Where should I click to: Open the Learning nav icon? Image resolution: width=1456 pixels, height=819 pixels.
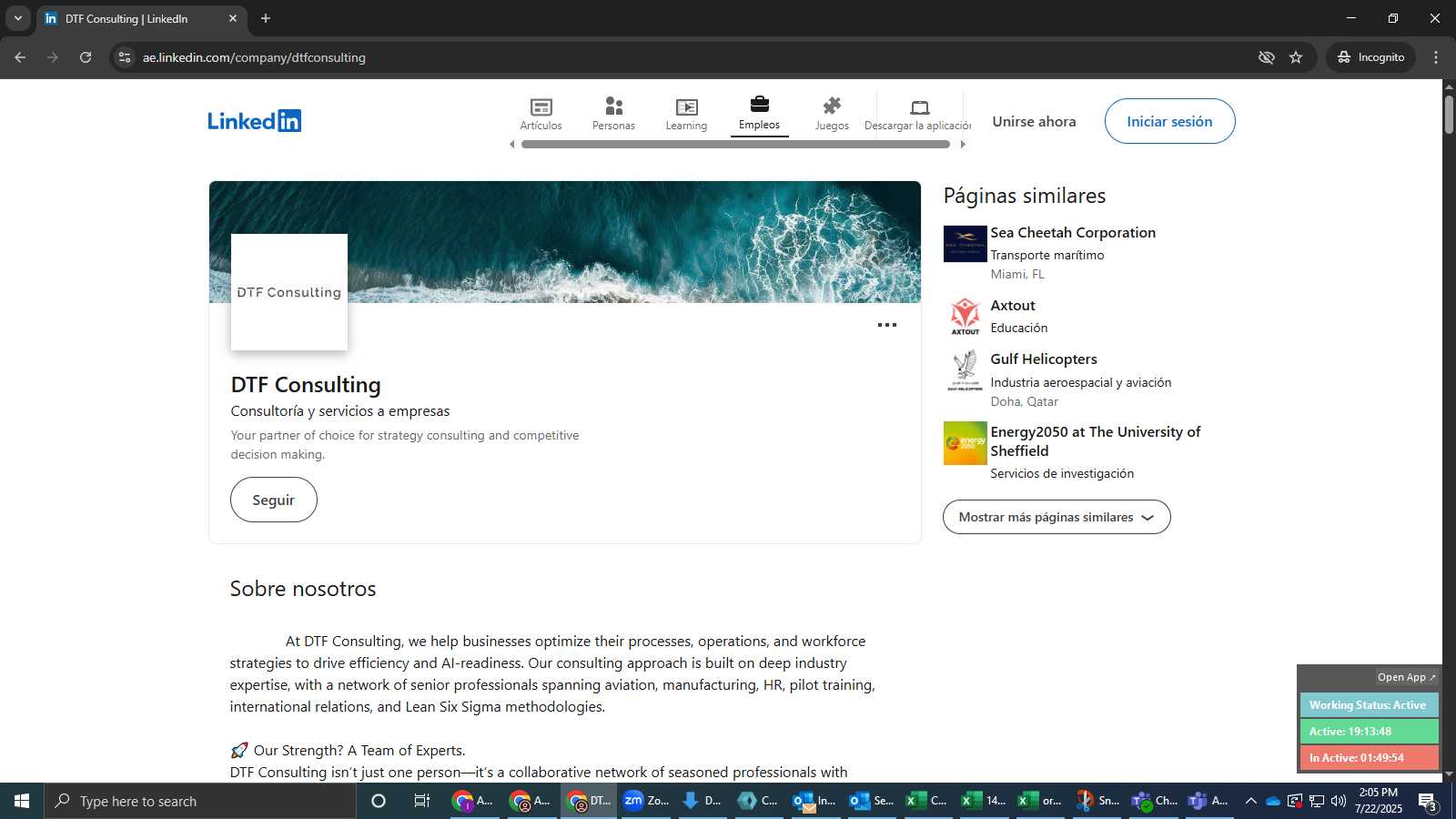pyautogui.click(x=686, y=114)
